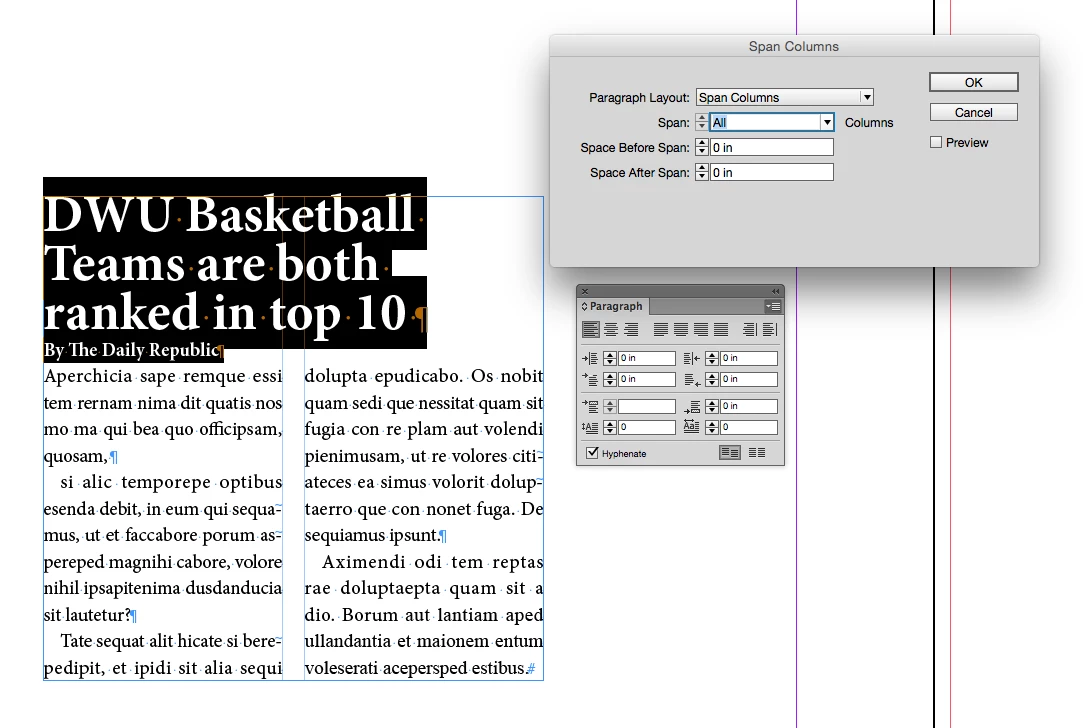Click the First Line Left Indent field

click(646, 379)
